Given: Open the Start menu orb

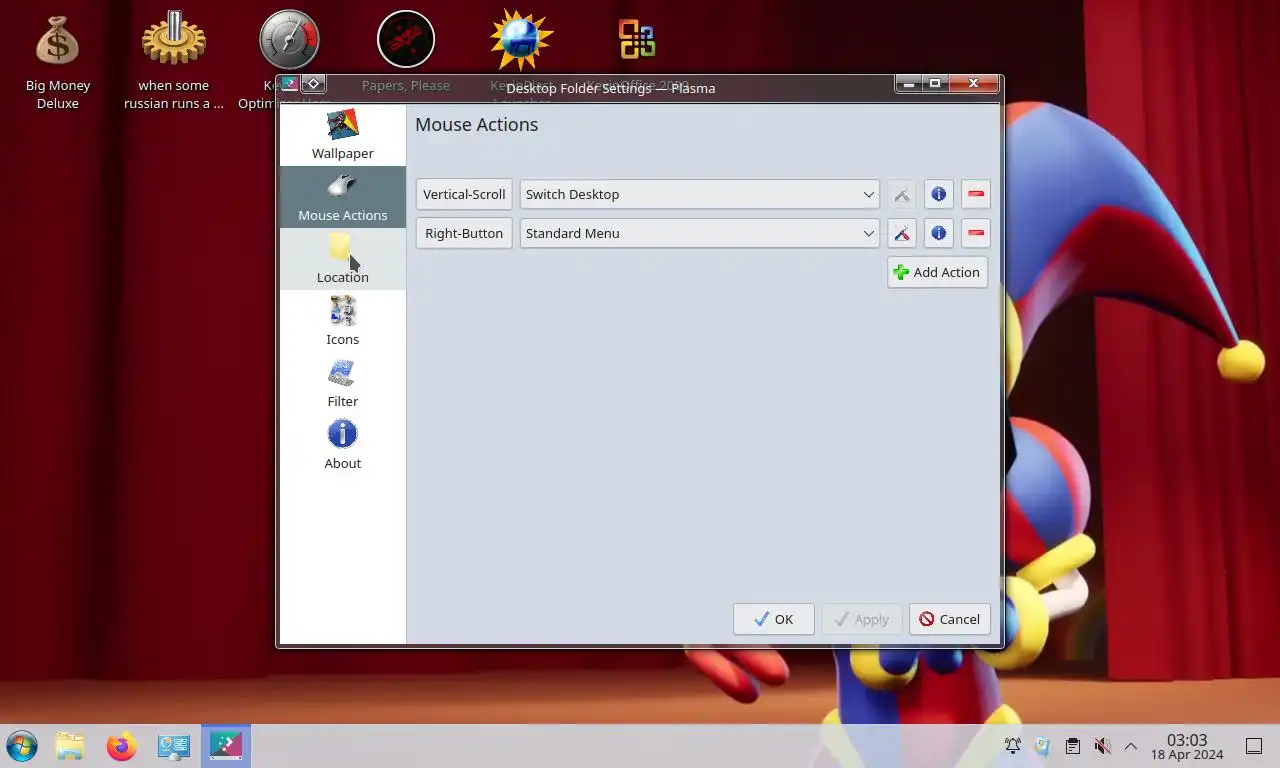Looking at the screenshot, I should 22,746.
